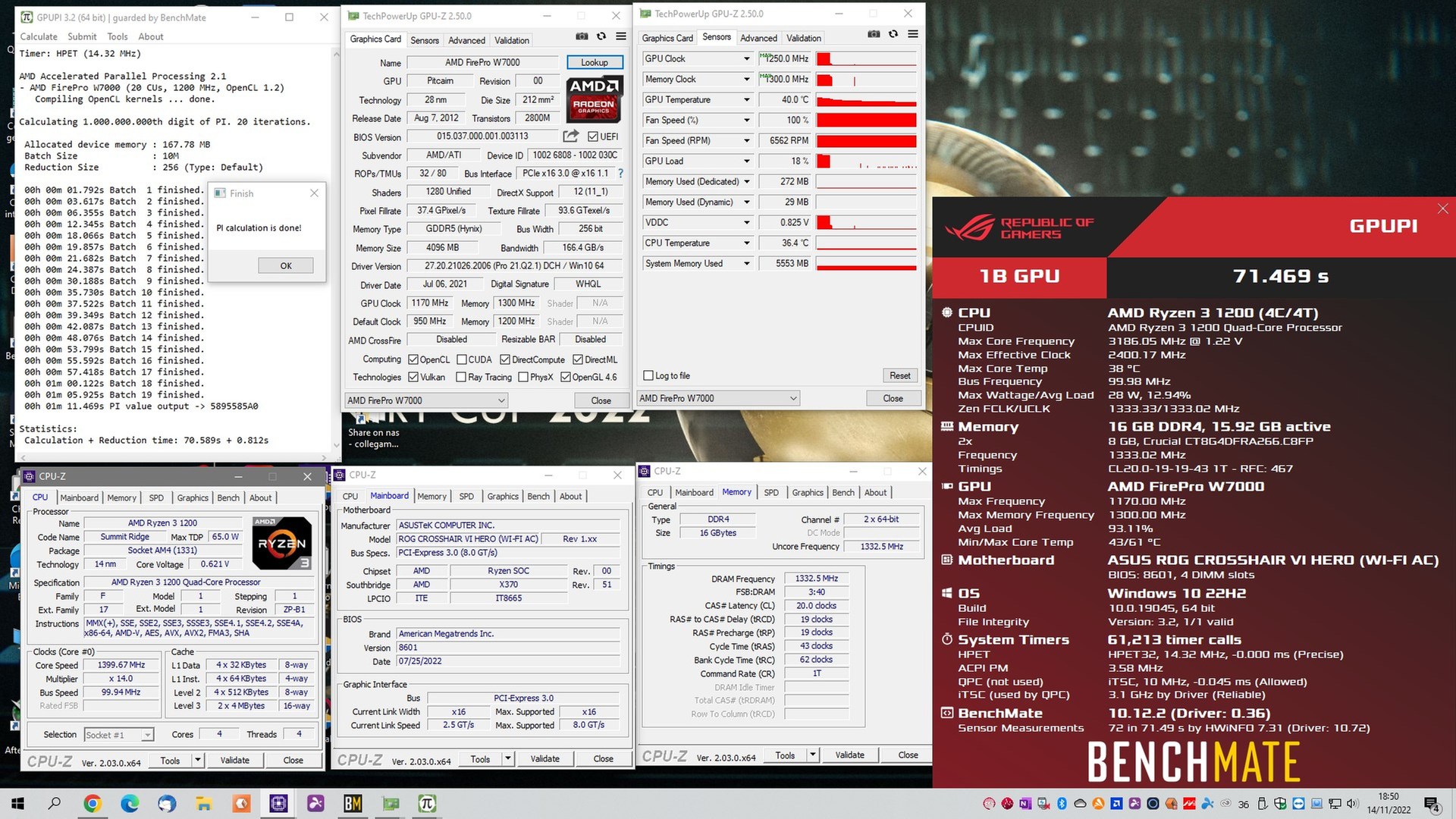Click Close button in CPU-Z Mainboard window
1456x819 pixels.
point(604,759)
